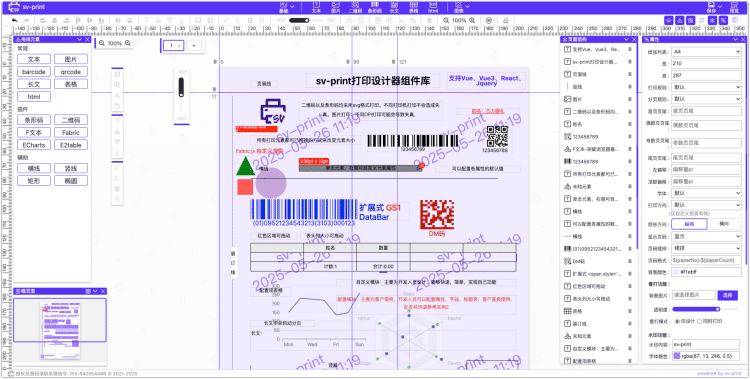Click the 透明度 opacity slider
Viewport: 750px width, 379px height.
click(x=705, y=309)
